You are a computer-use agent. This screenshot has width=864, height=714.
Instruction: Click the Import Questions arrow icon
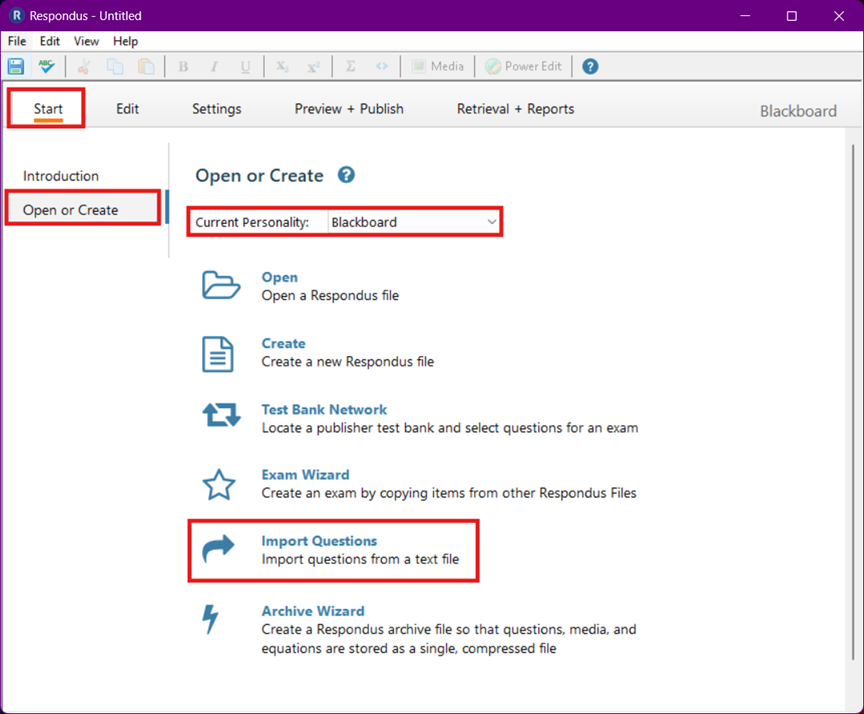point(218,549)
